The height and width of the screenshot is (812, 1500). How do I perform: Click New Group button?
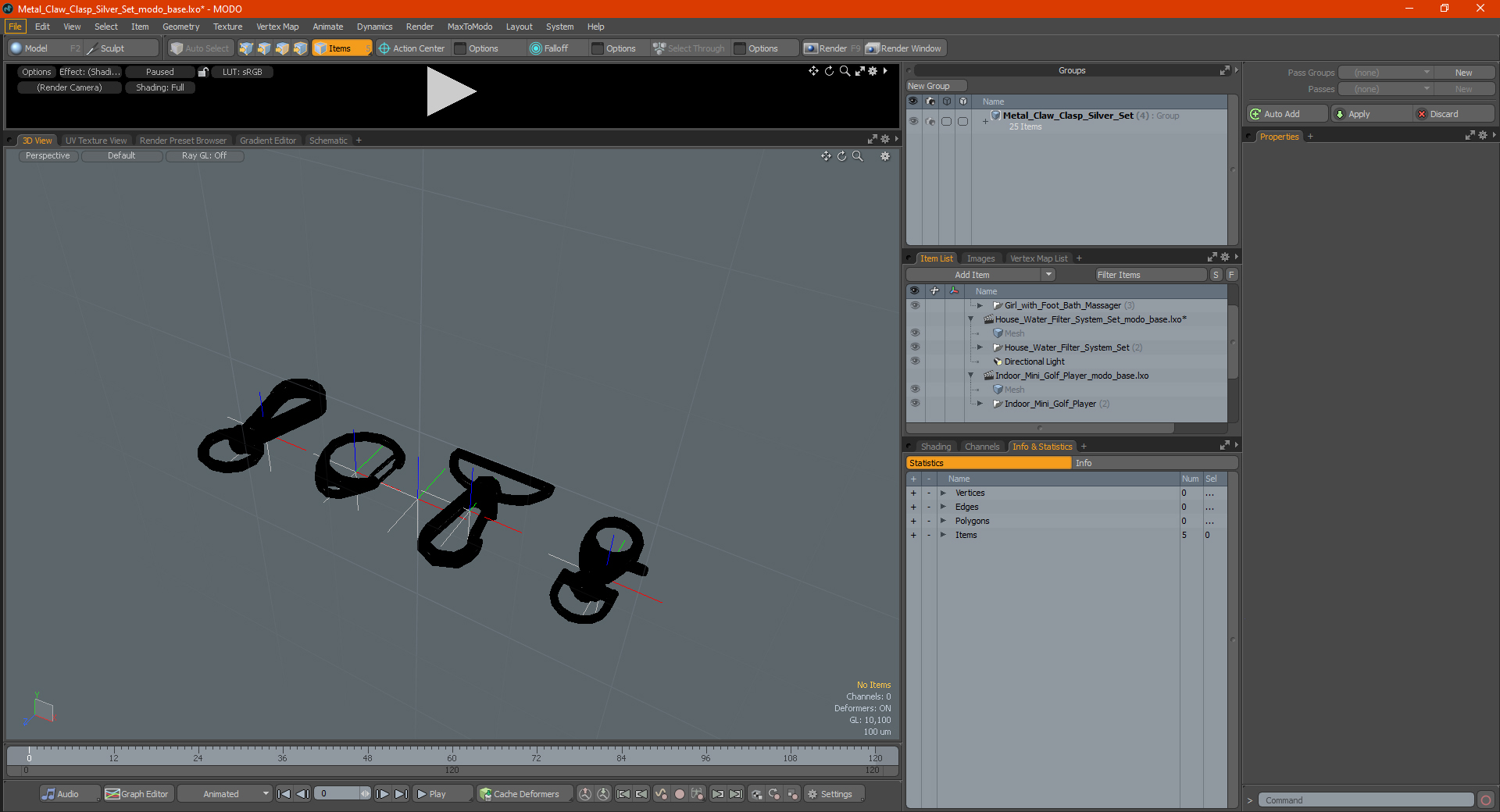tap(936, 86)
